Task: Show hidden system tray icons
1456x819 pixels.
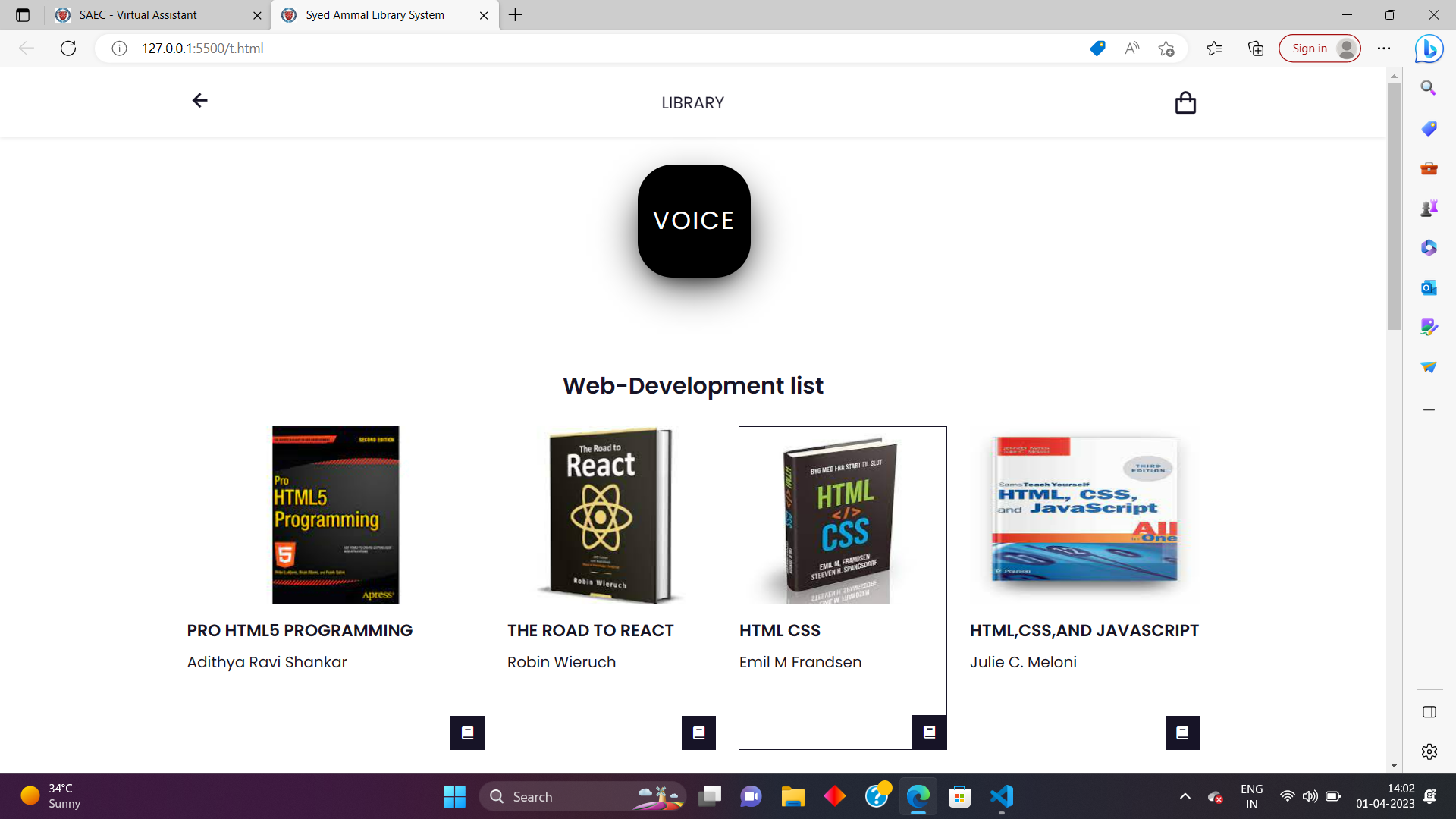Action: 1185,796
